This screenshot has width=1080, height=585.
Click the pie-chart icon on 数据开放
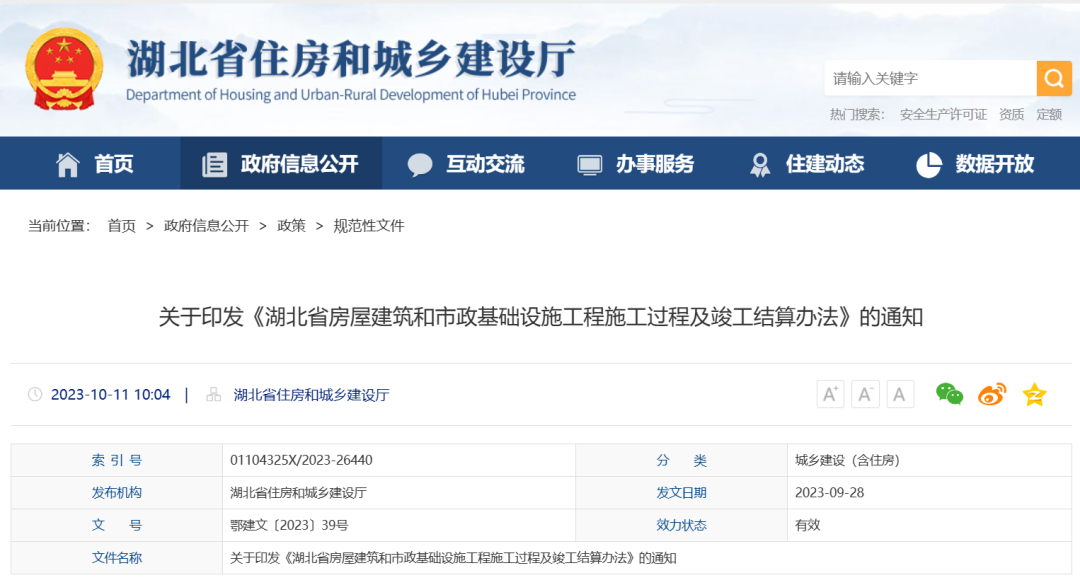pos(929,163)
